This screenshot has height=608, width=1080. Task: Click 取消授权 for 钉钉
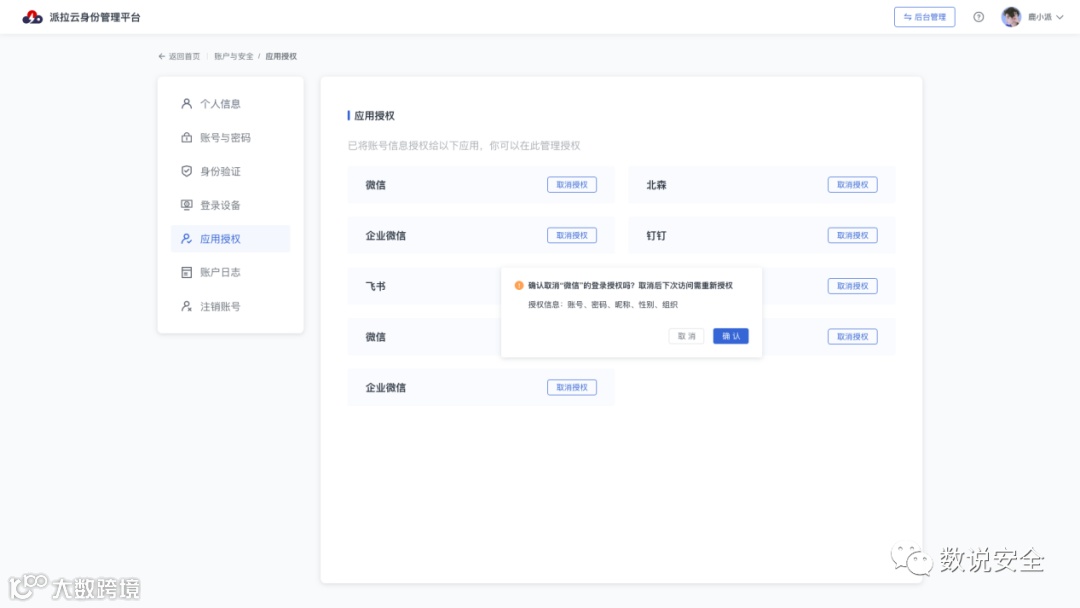pos(852,235)
